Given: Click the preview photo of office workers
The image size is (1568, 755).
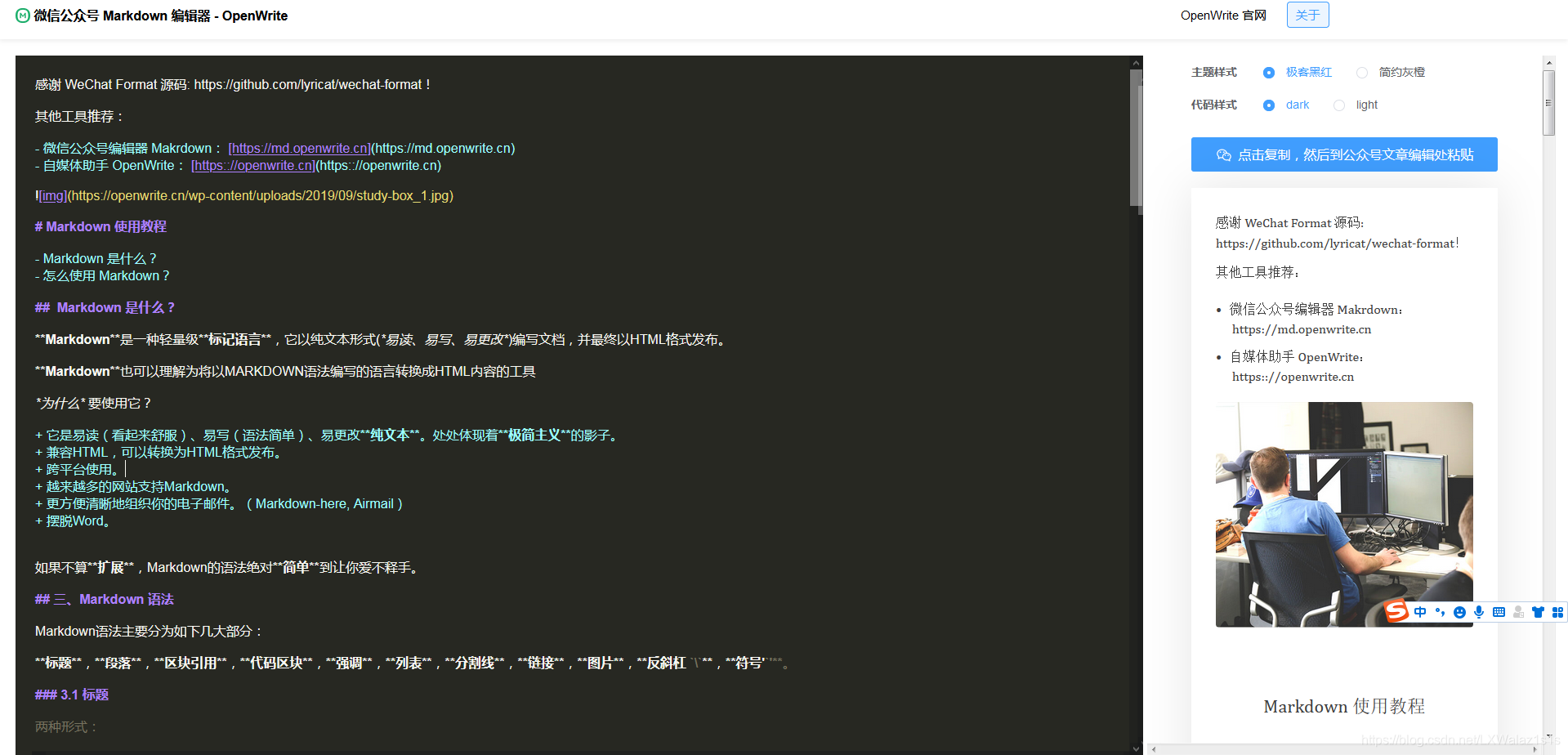Looking at the screenshot, I should [x=1344, y=514].
